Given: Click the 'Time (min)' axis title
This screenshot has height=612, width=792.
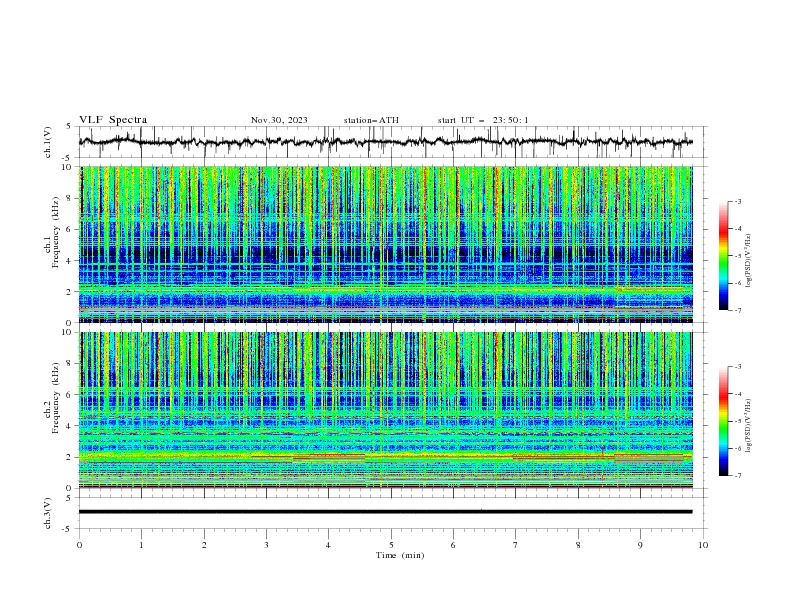Looking at the screenshot, I should point(400,555).
